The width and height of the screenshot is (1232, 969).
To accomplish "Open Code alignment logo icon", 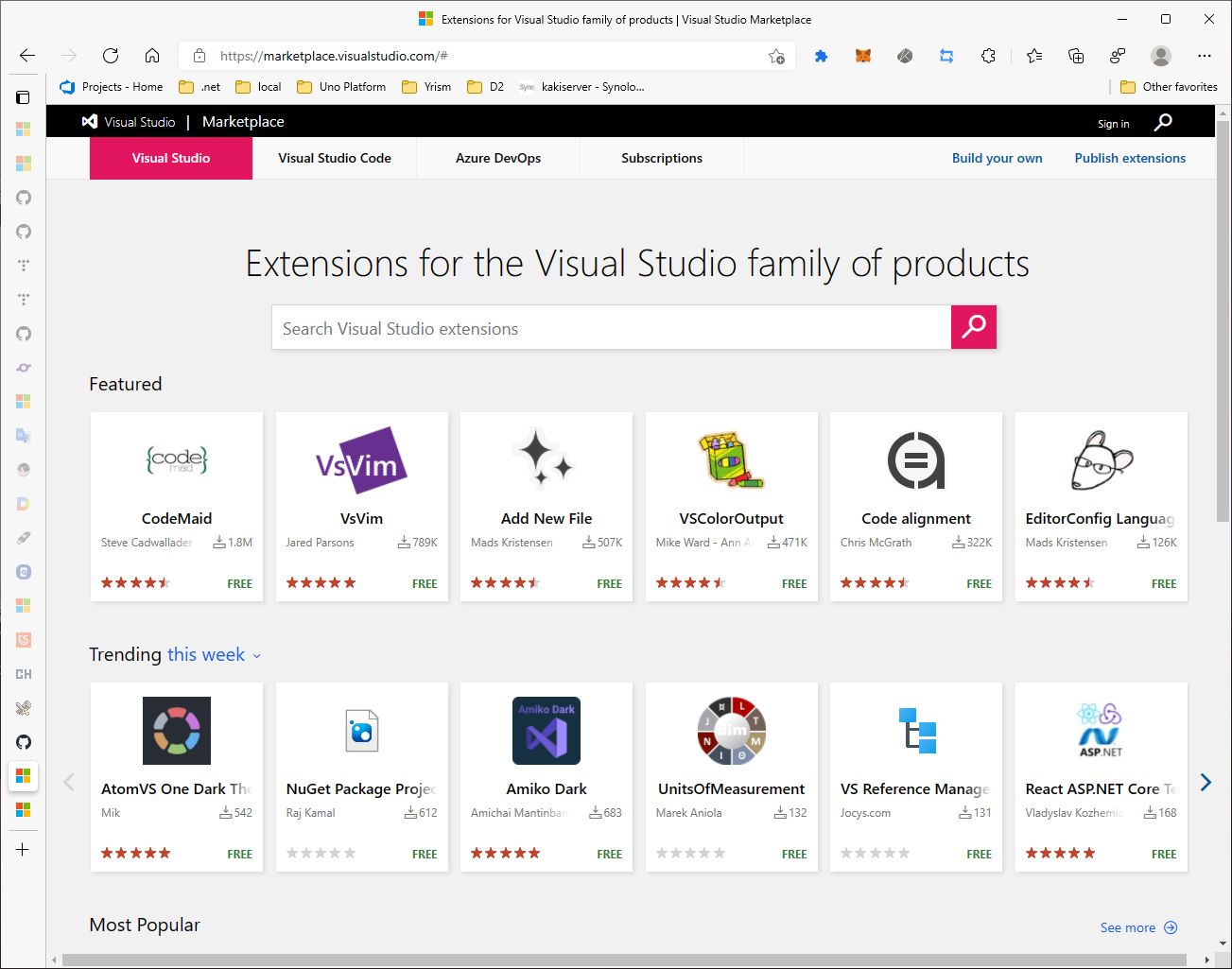I will point(916,460).
